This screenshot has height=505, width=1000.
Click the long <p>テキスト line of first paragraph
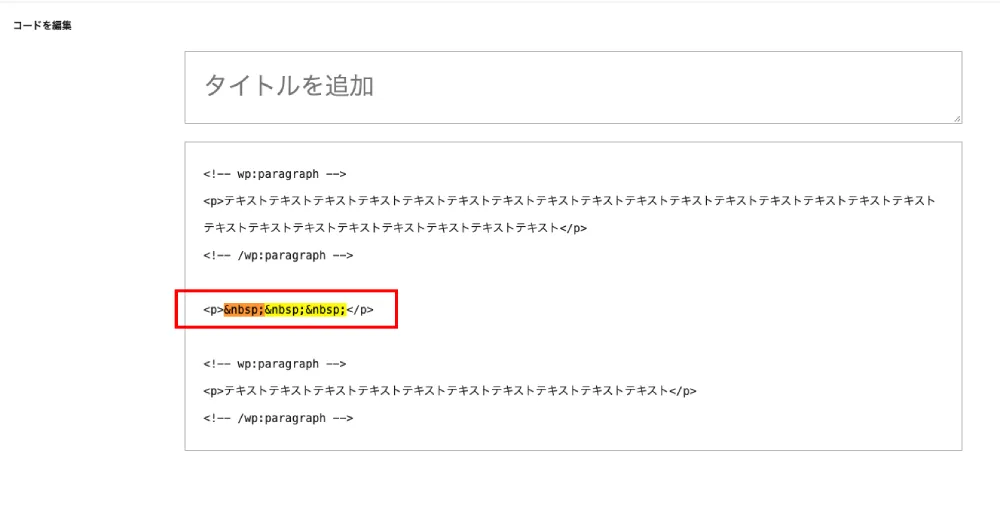[569, 201]
